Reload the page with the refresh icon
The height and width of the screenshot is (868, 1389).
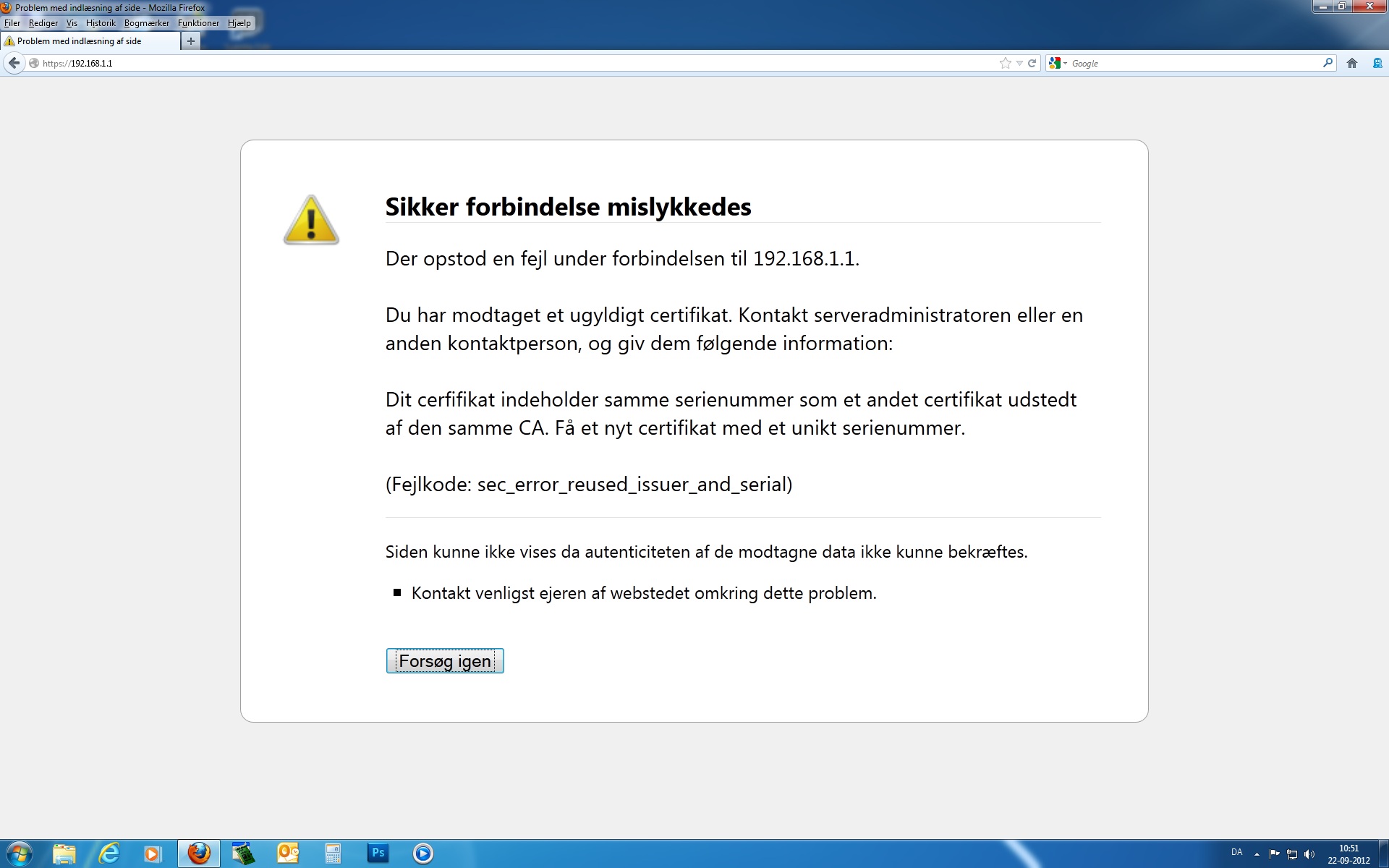pos(1032,64)
